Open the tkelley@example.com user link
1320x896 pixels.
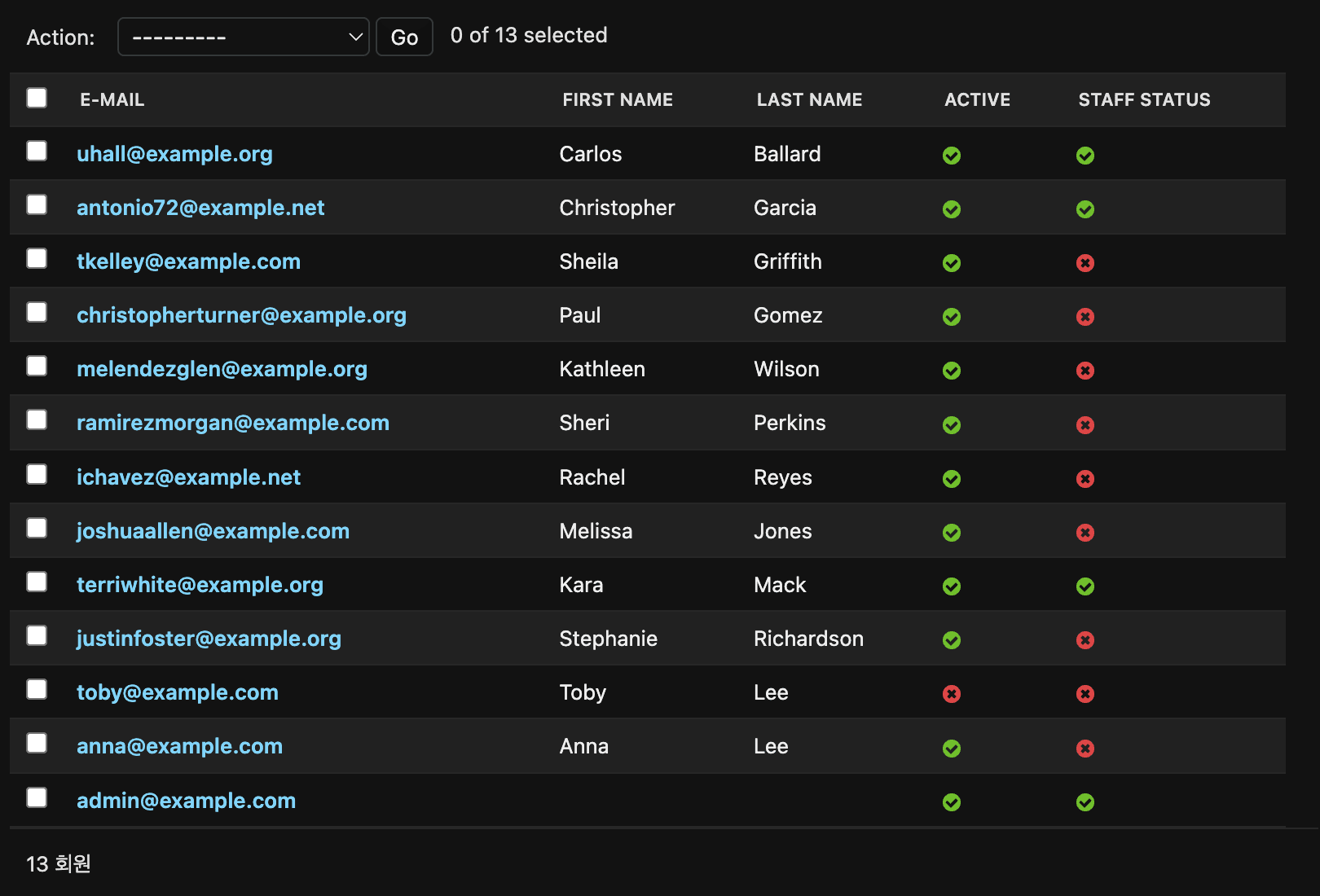188,261
